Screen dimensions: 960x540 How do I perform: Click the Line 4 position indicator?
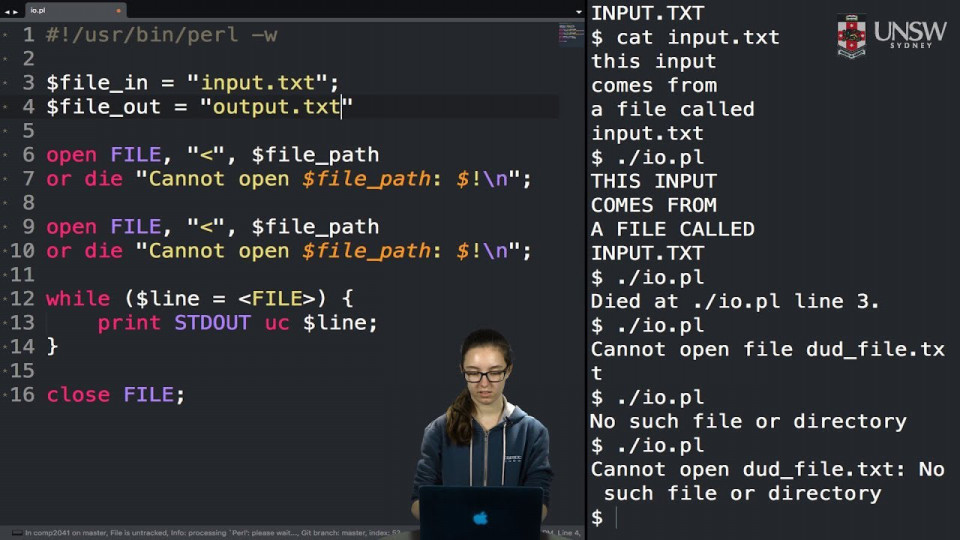568,532
